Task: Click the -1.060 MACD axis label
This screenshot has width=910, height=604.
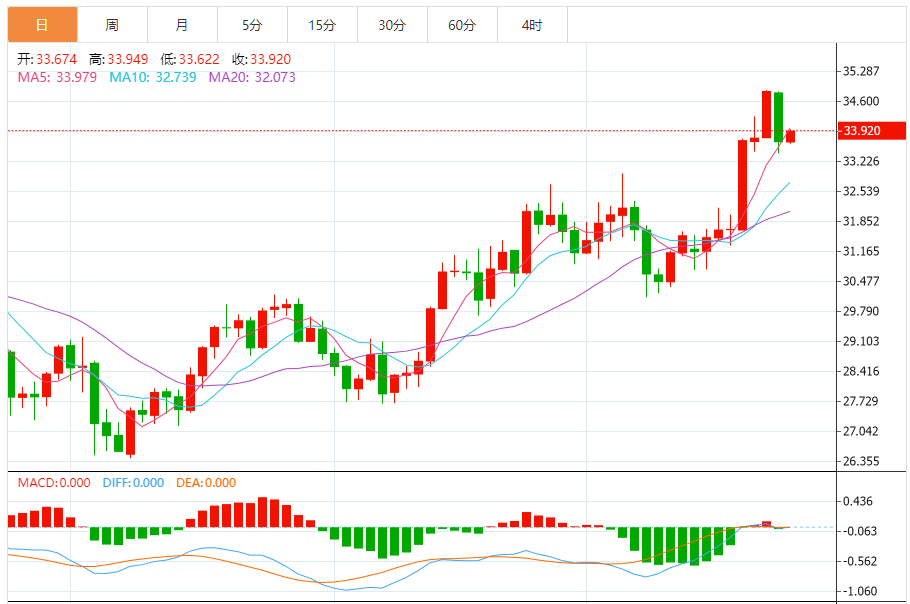Action: [859, 591]
